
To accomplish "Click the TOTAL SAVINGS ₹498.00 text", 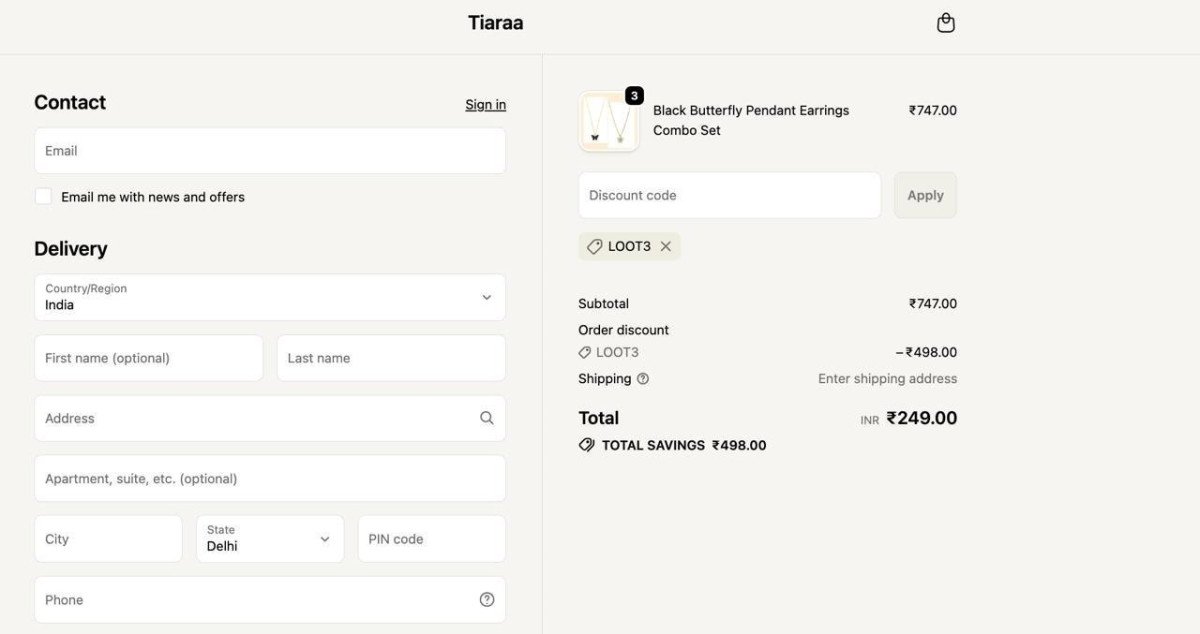I will tap(684, 445).
